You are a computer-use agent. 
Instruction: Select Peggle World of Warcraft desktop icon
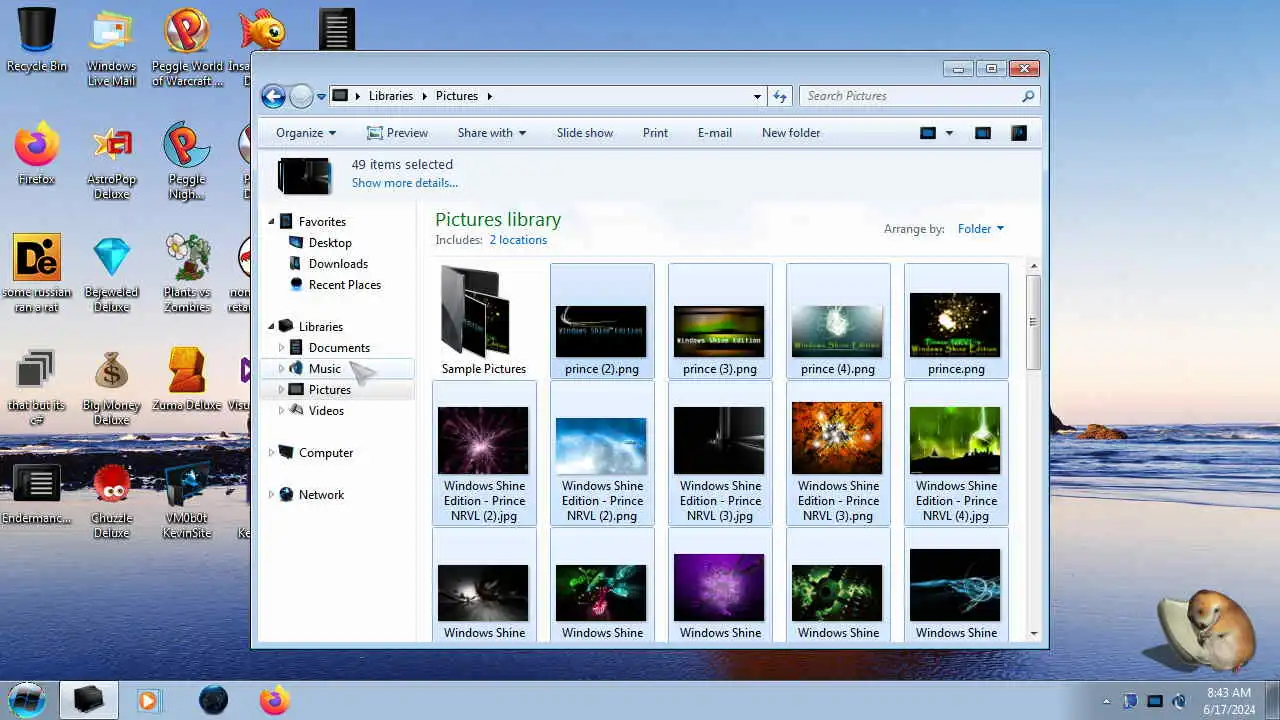click(x=187, y=47)
